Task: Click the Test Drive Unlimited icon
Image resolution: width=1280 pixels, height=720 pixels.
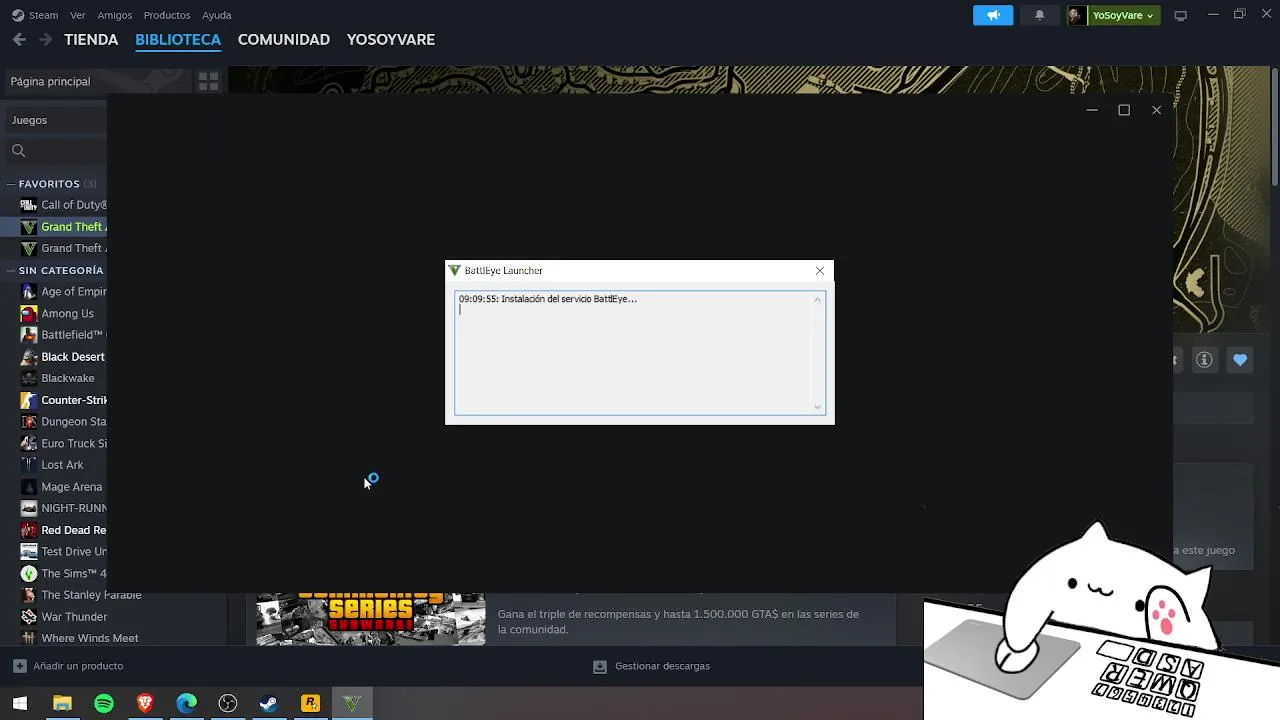Action: [29, 551]
